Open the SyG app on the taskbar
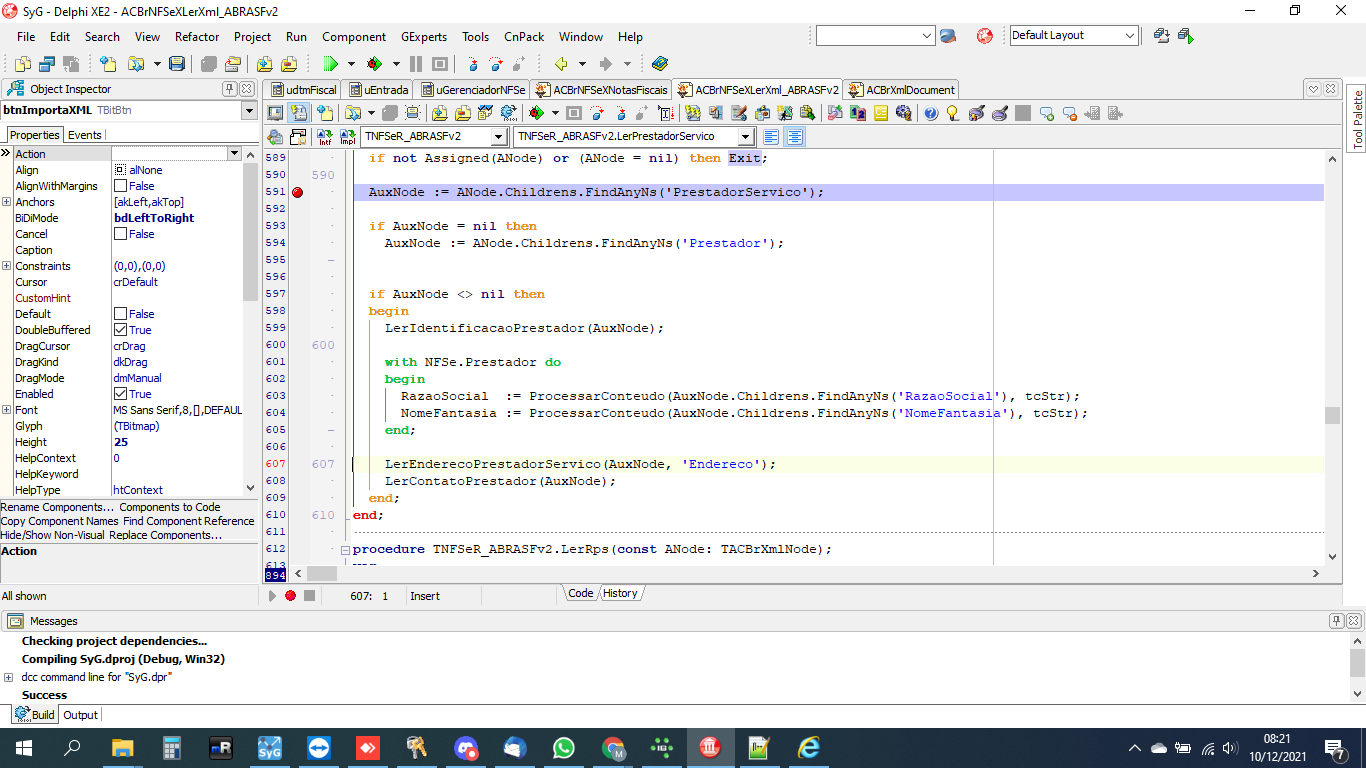This screenshot has width=1366, height=768. pyautogui.click(x=269, y=748)
